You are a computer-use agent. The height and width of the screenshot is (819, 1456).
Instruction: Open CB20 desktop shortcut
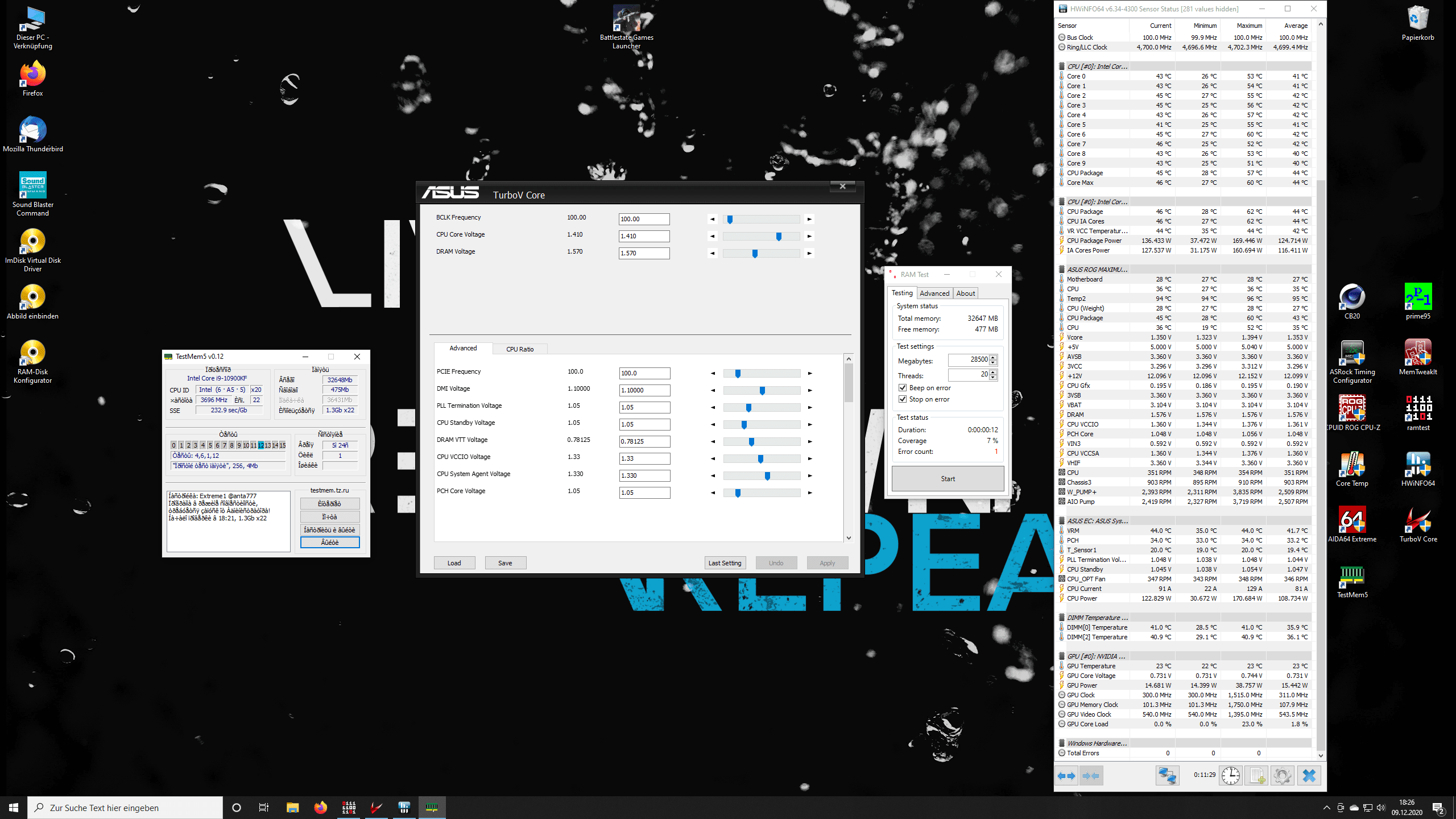click(x=1352, y=301)
